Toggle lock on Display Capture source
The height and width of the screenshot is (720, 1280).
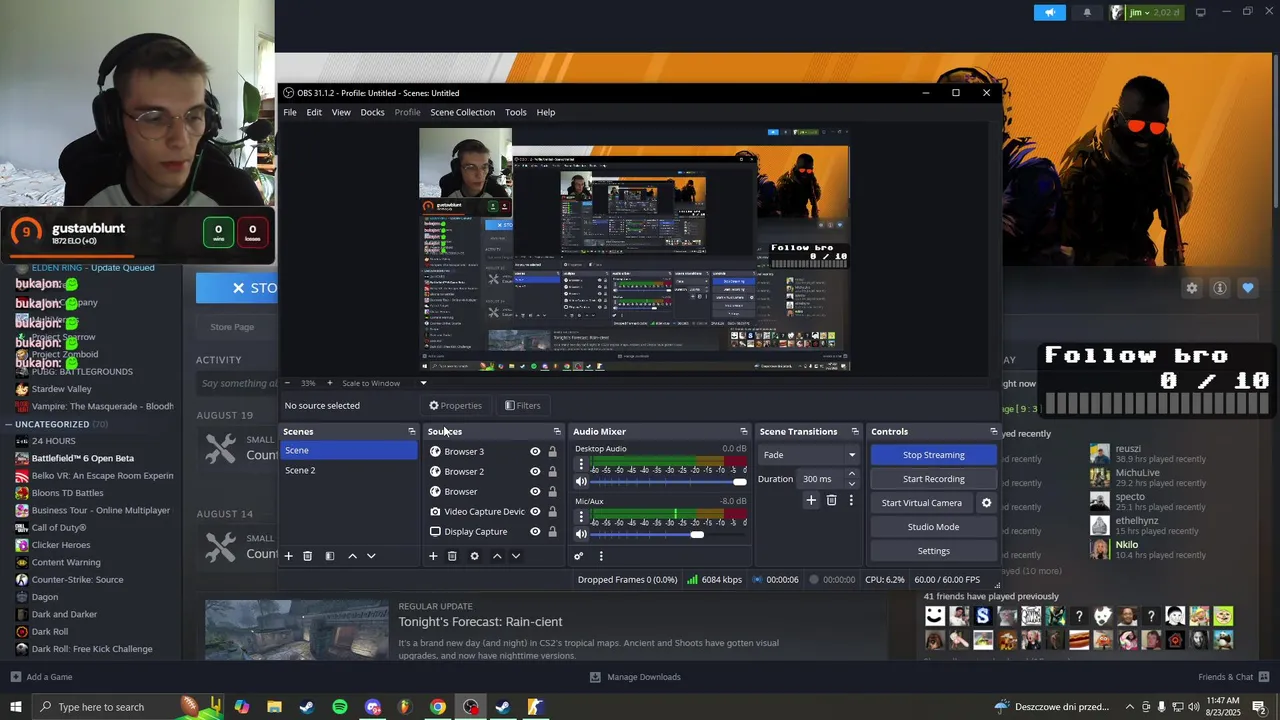(x=552, y=532)
